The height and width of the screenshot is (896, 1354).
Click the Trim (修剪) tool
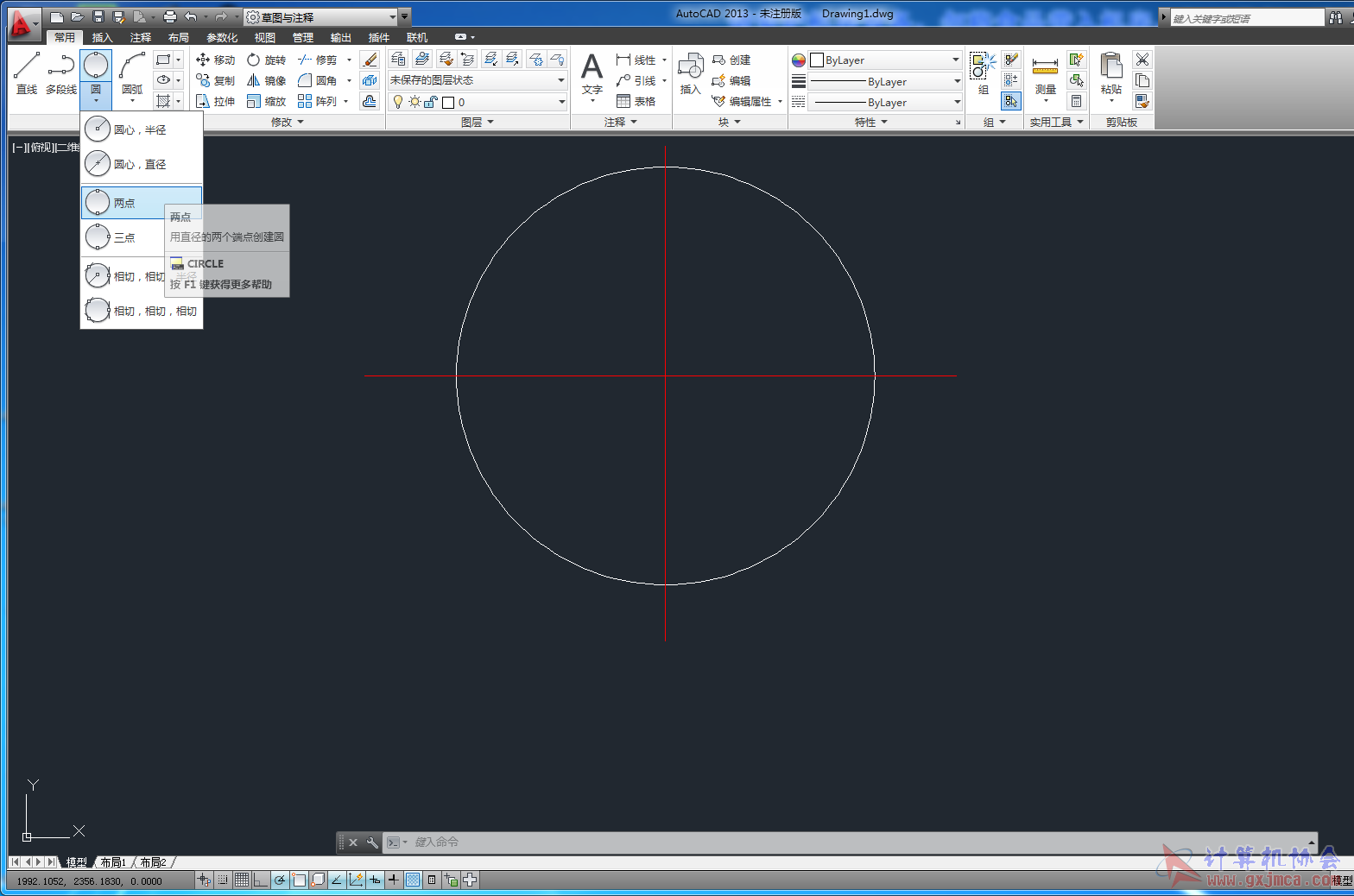pos(317,60)
